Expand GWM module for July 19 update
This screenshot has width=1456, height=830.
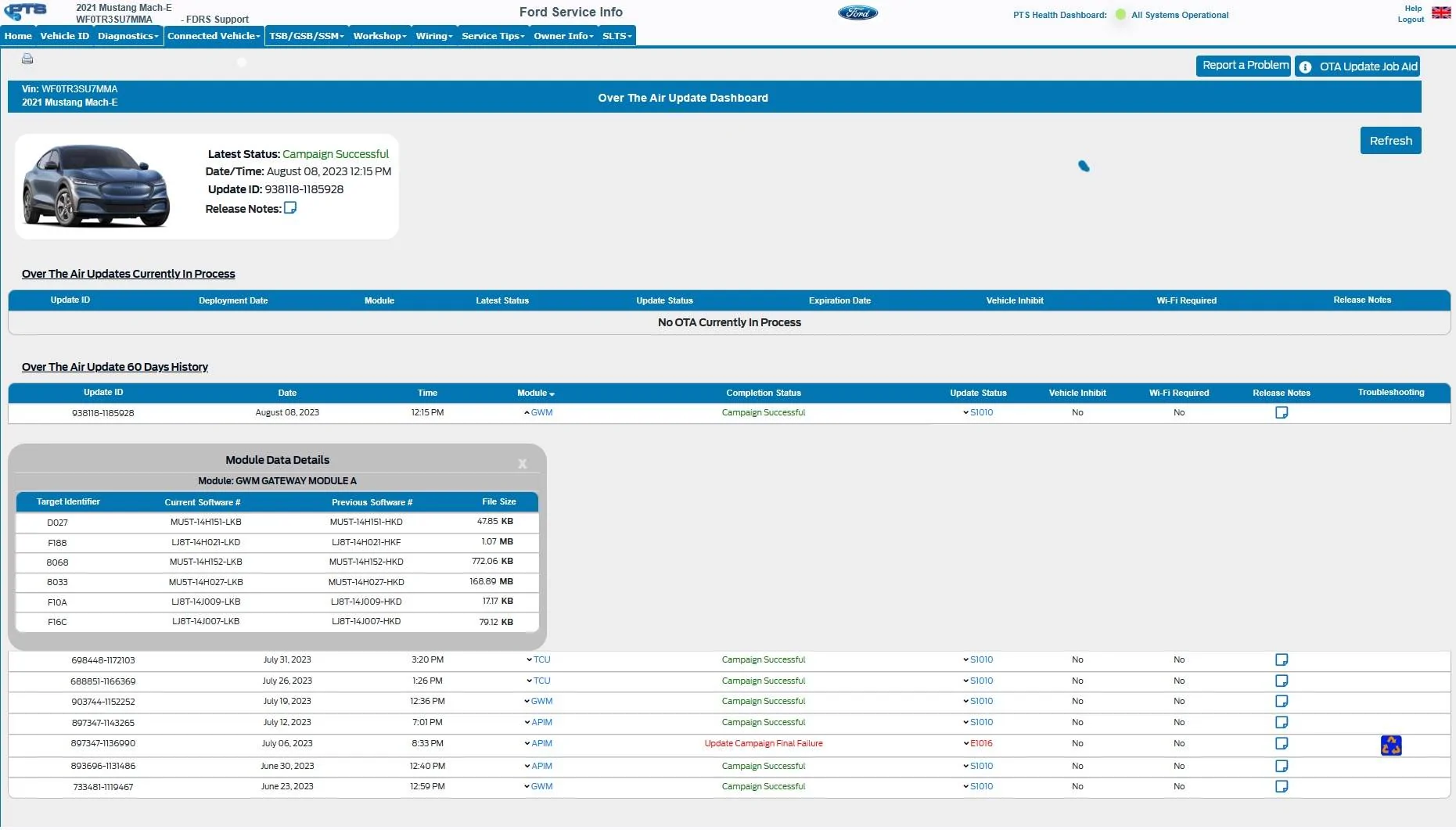[538, 702]
